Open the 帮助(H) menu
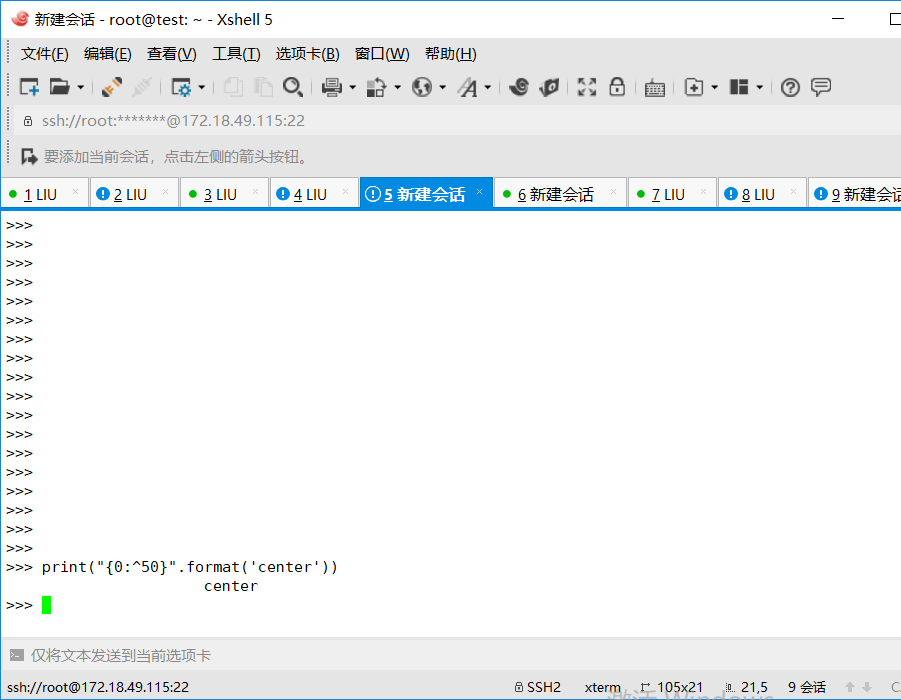Viewport: 901px width, 700px height. pos(450,54)
